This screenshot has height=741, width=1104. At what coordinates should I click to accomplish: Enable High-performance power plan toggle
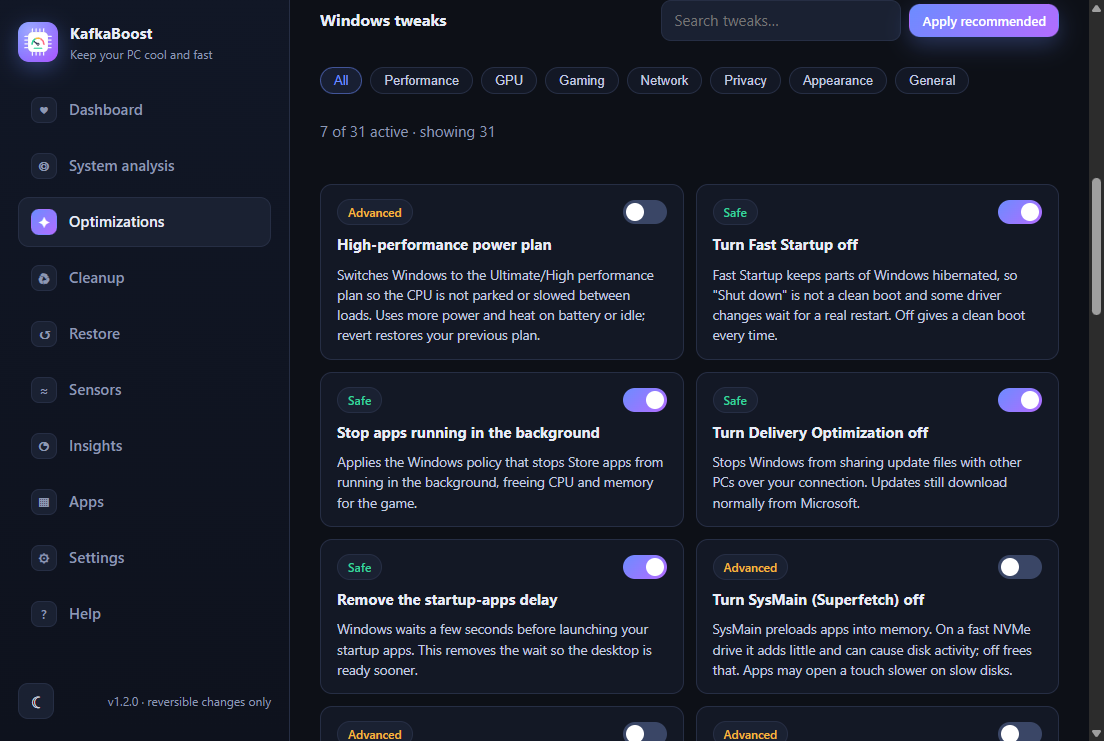pyautogui.click(x=644, y=212)
